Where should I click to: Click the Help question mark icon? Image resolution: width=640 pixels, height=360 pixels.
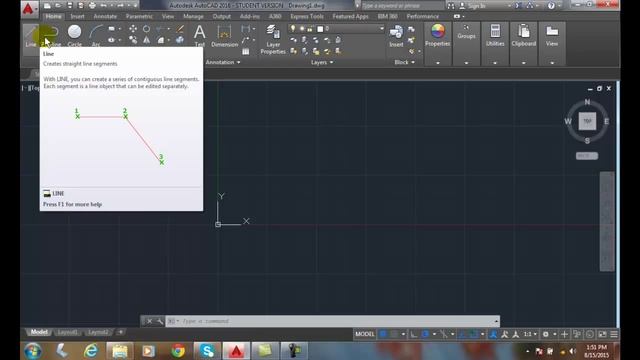(551, 6)
